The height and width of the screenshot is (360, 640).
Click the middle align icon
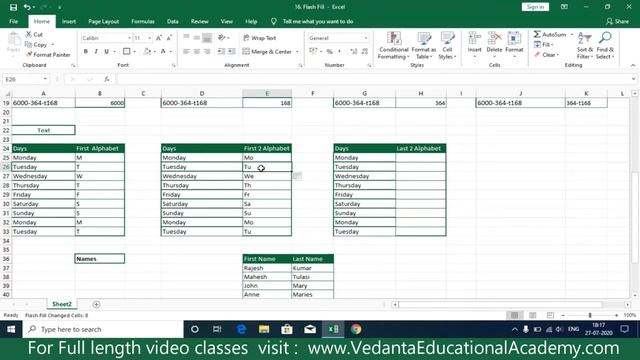coord(197,38)
